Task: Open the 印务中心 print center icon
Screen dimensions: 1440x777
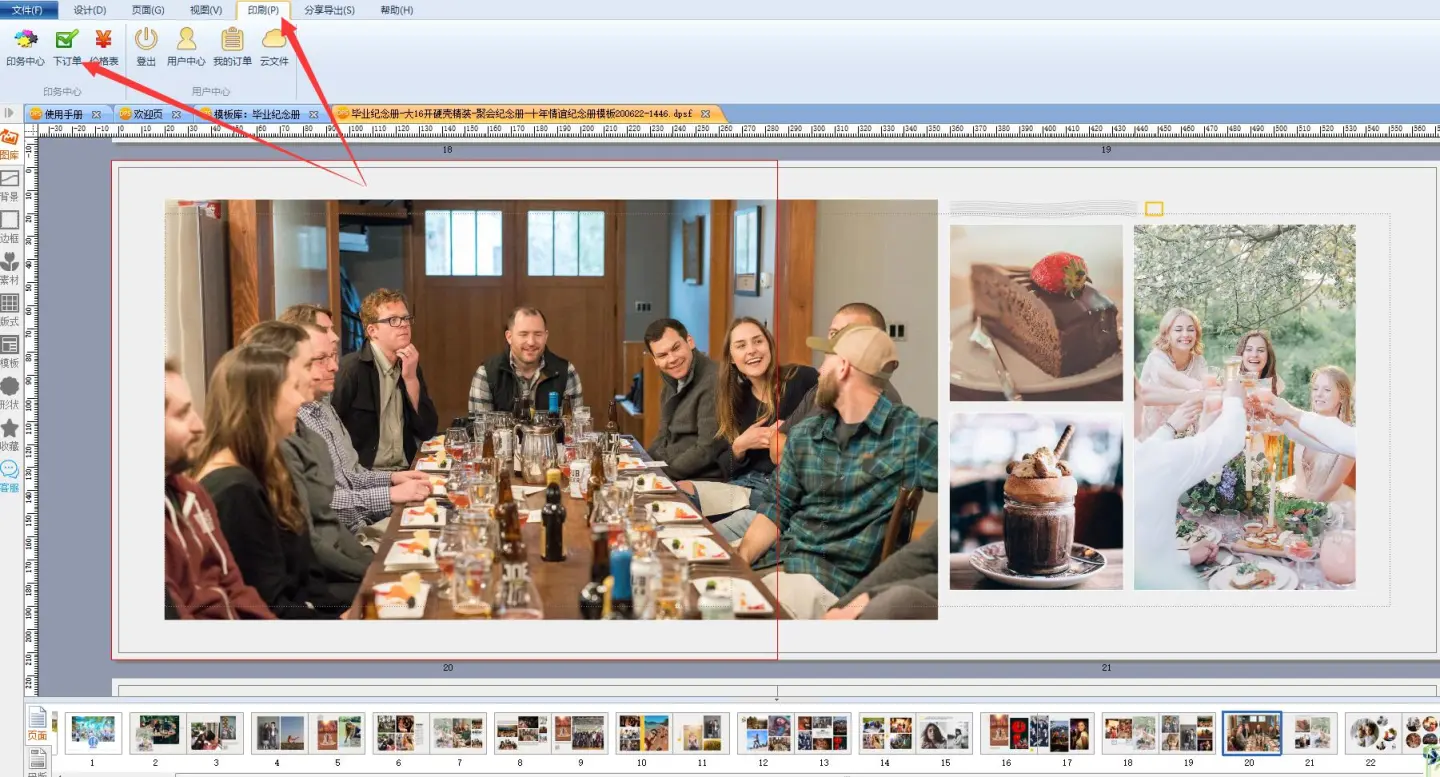Action: point(25,47)
